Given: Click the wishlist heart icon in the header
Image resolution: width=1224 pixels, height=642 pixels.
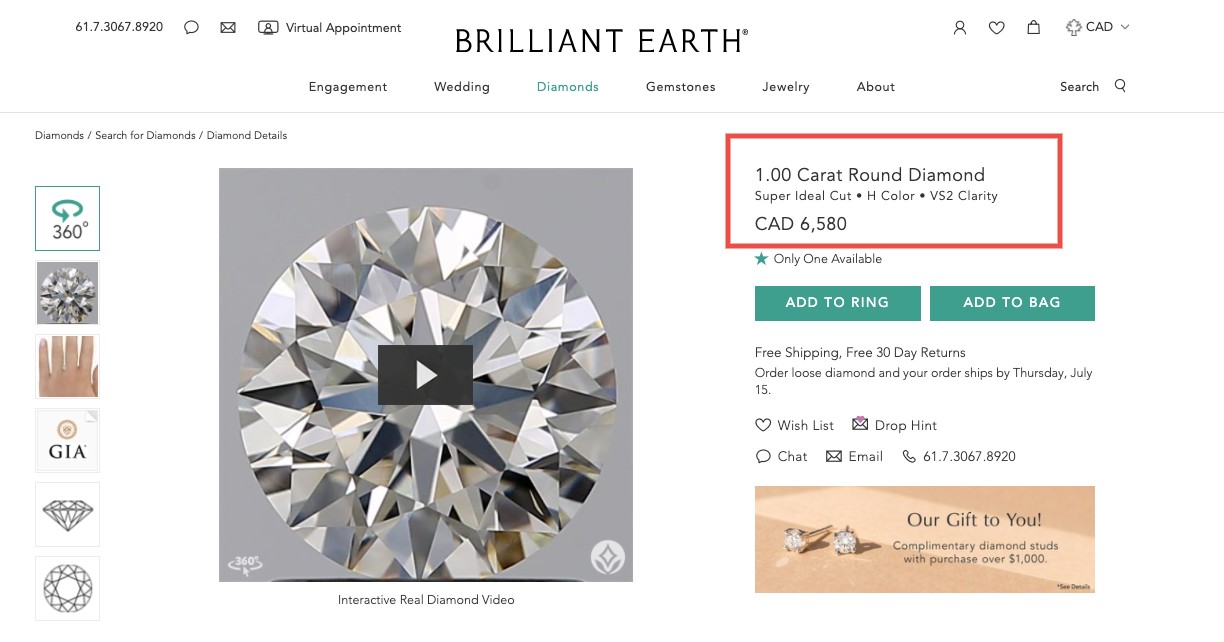Looking at the screenshot, I should pos(996,27).
